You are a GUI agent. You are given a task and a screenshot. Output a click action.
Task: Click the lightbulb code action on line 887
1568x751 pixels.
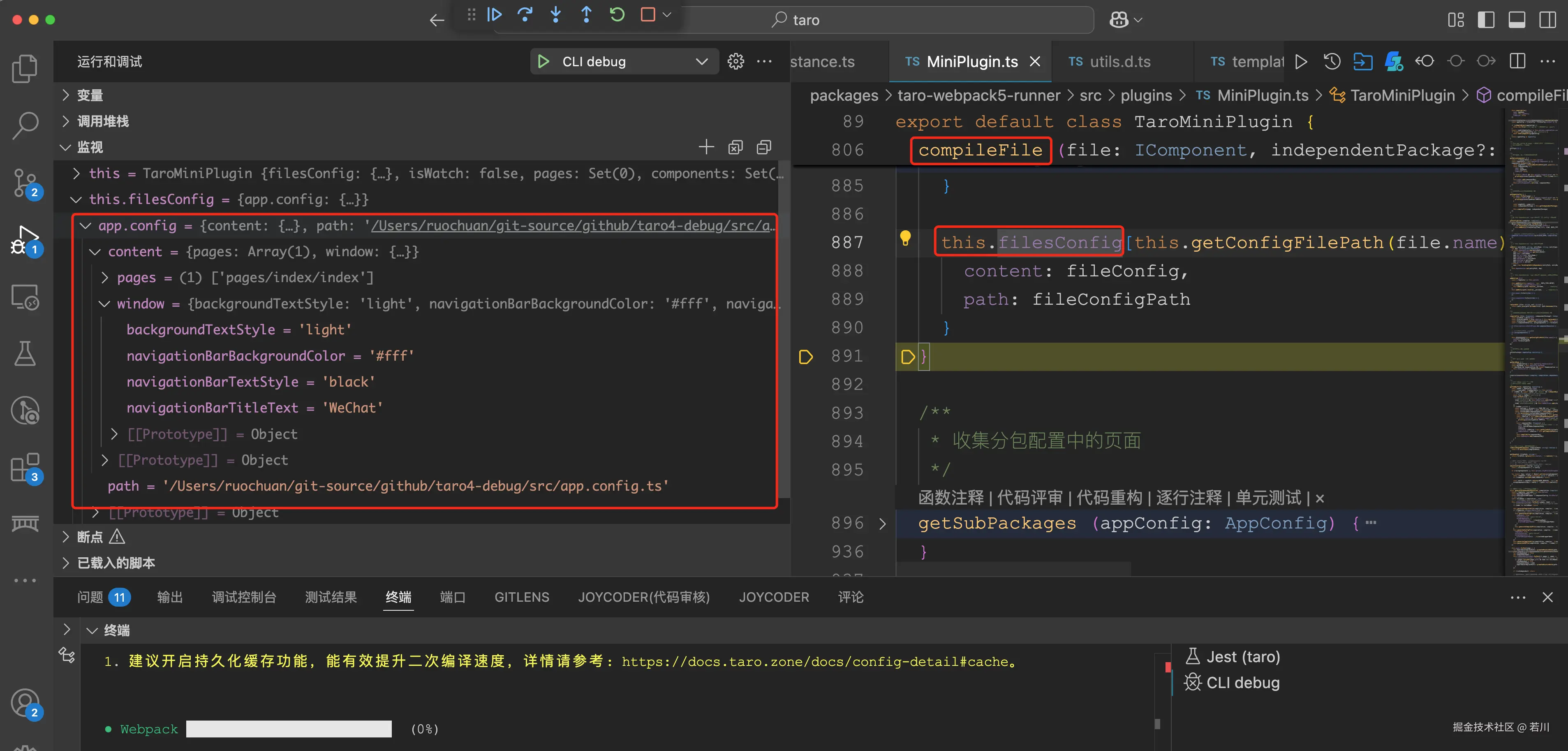[x=905, y=238]
